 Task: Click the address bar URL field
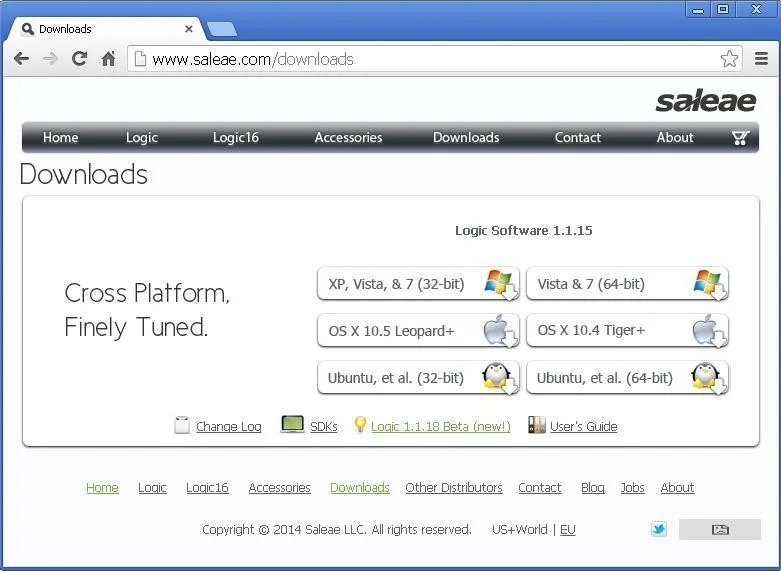click(x=434, y=59)
